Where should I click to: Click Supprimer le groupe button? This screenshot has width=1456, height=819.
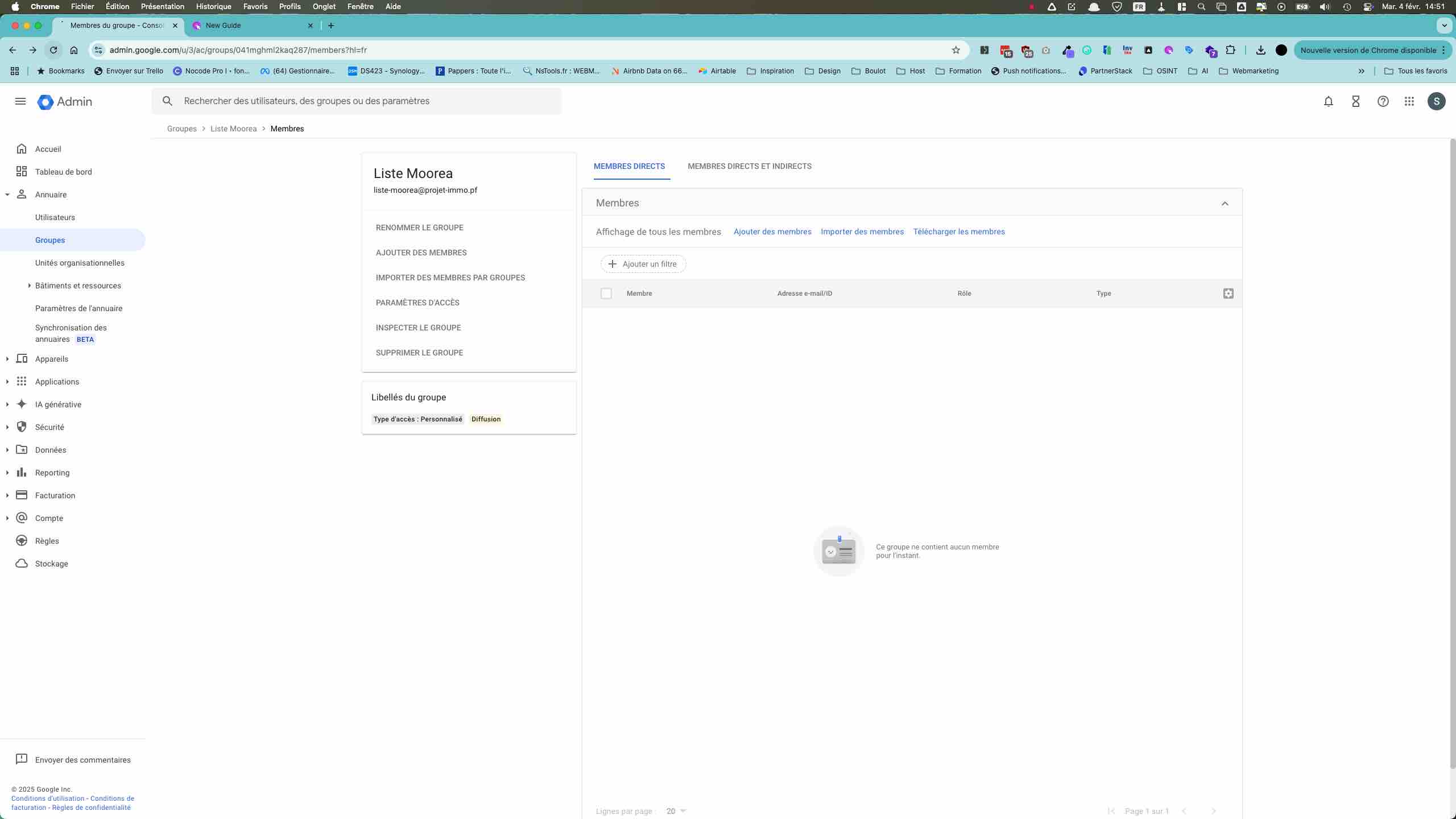click(x=419, y=353)
